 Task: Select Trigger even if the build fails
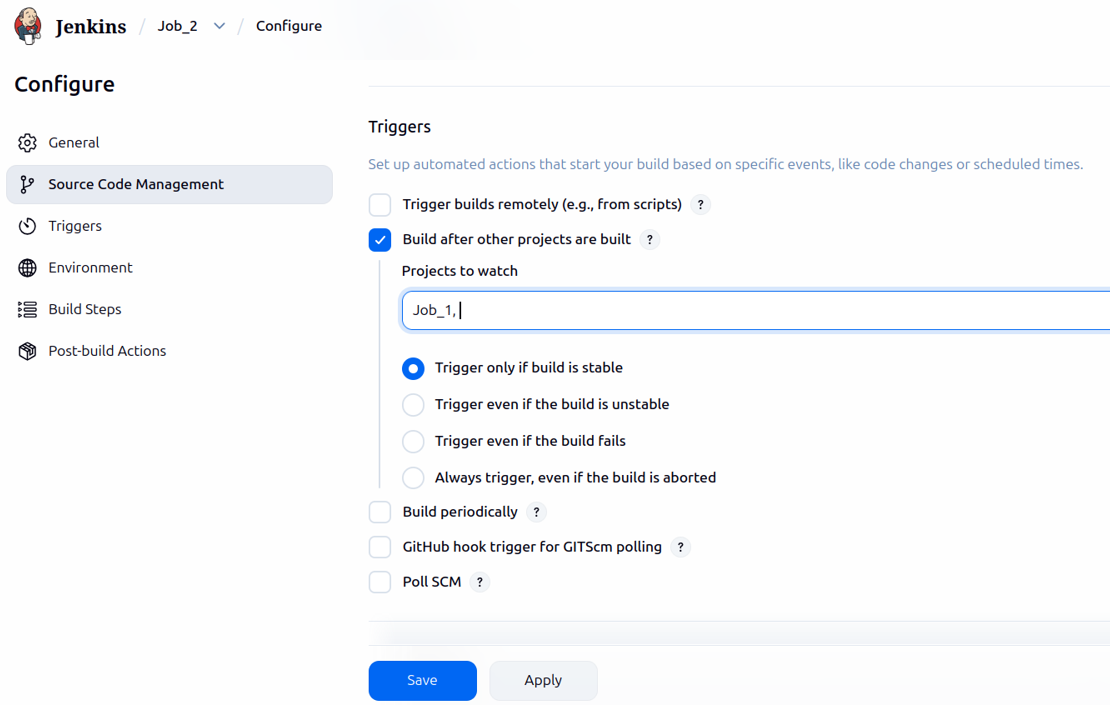point(413,441)
